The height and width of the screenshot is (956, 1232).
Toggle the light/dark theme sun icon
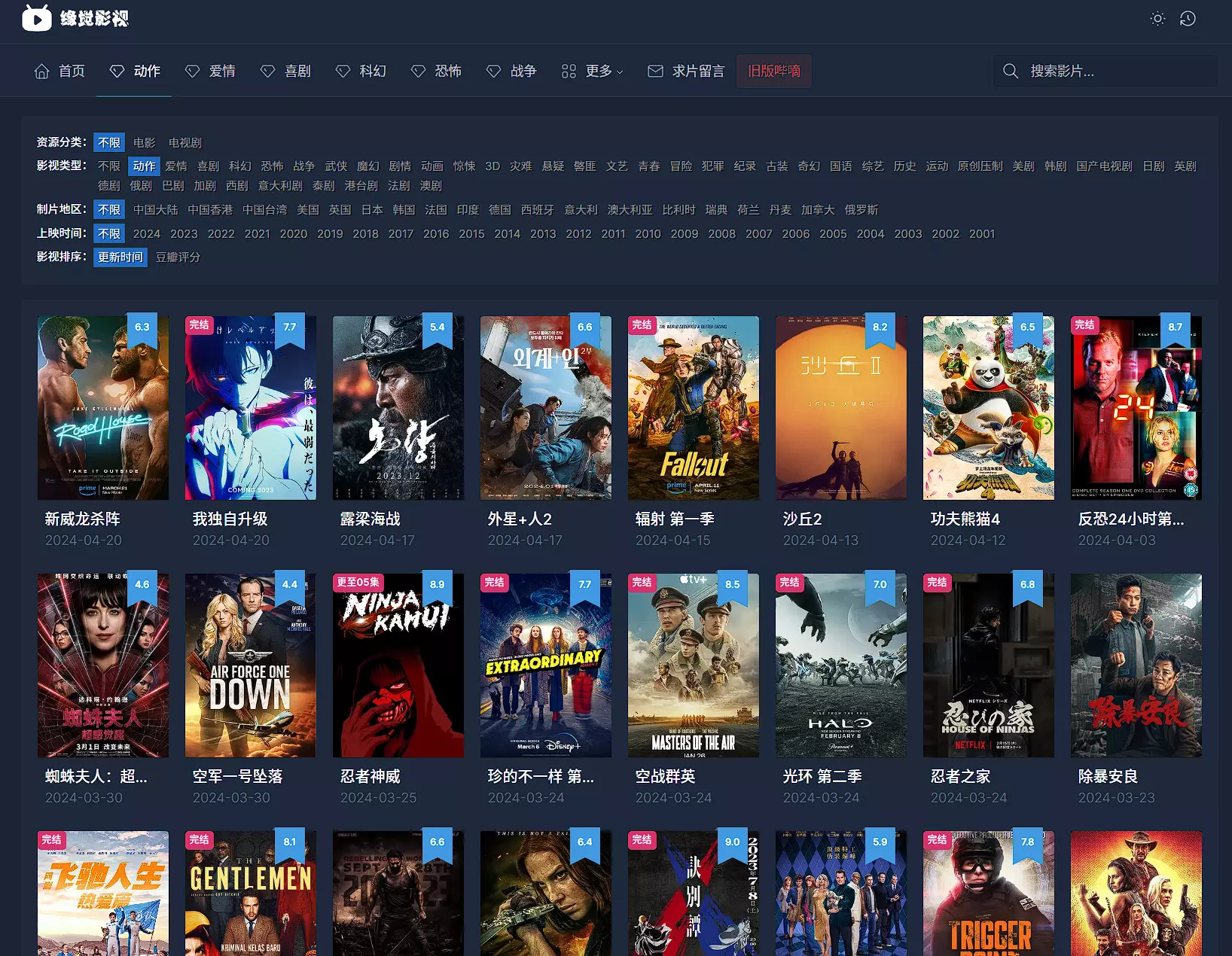1157,19
